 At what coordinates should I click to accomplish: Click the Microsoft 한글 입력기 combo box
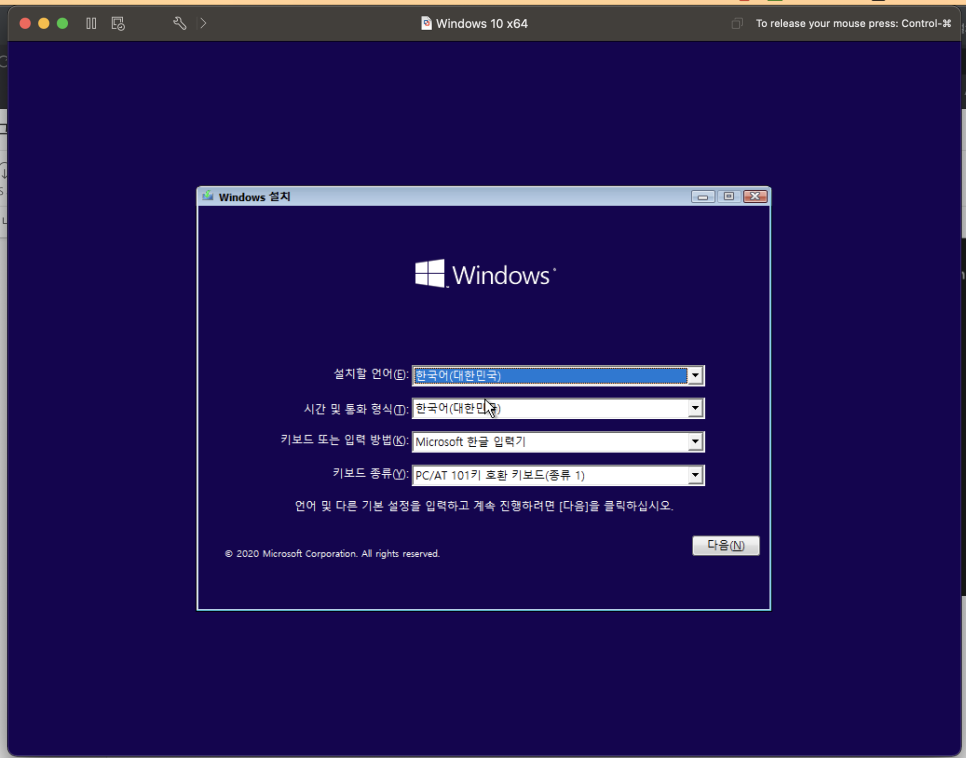(x=558, y=441)
